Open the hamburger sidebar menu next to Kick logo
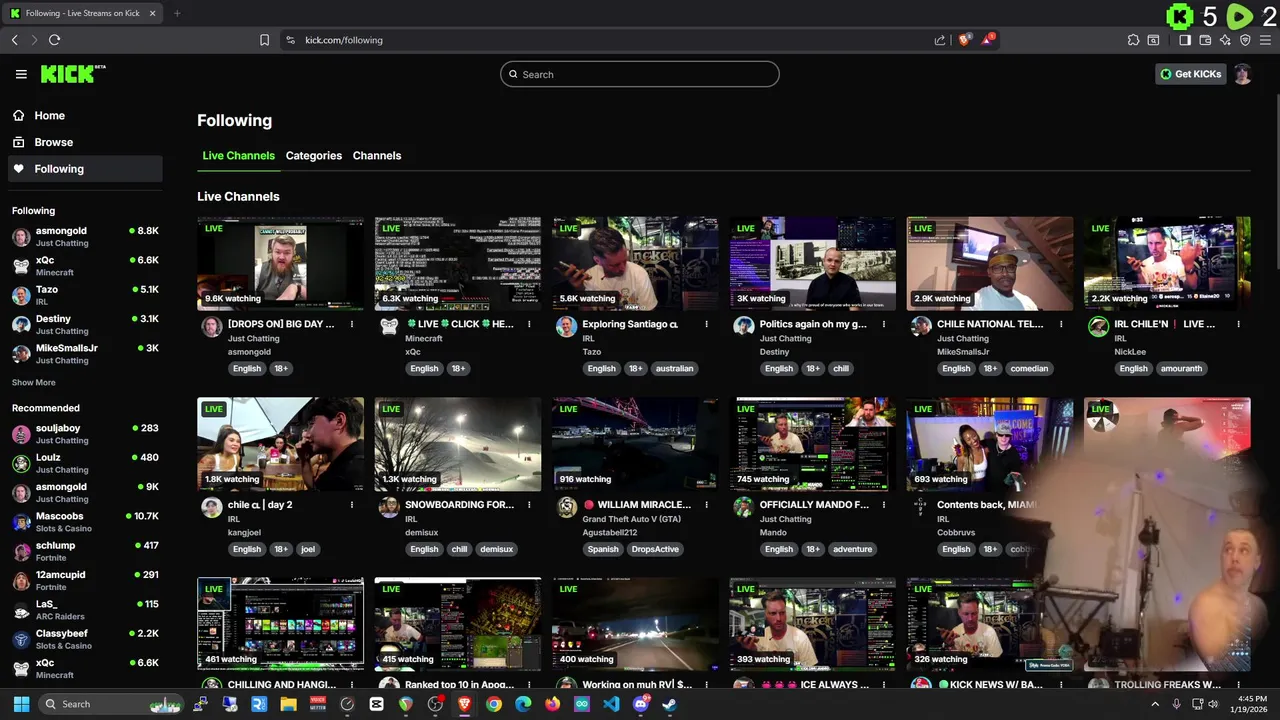The height and width of the screenshot is (720, 1280). [21, 74]
